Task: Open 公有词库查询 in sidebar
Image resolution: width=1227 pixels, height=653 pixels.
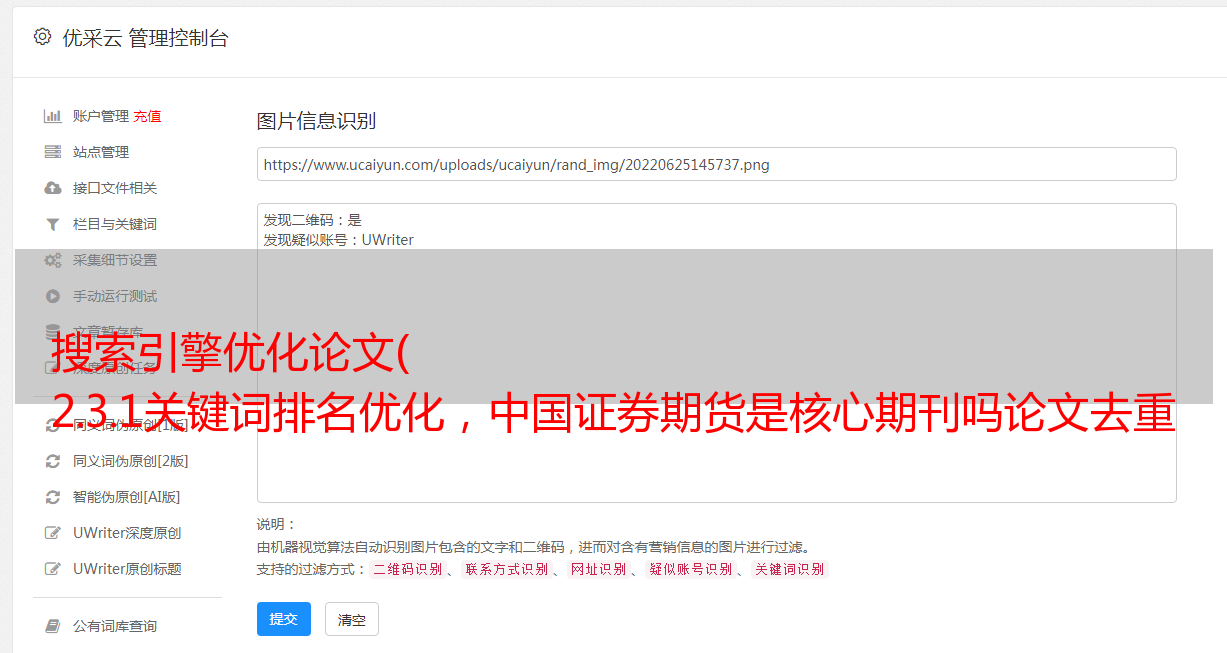Action: 115,626
